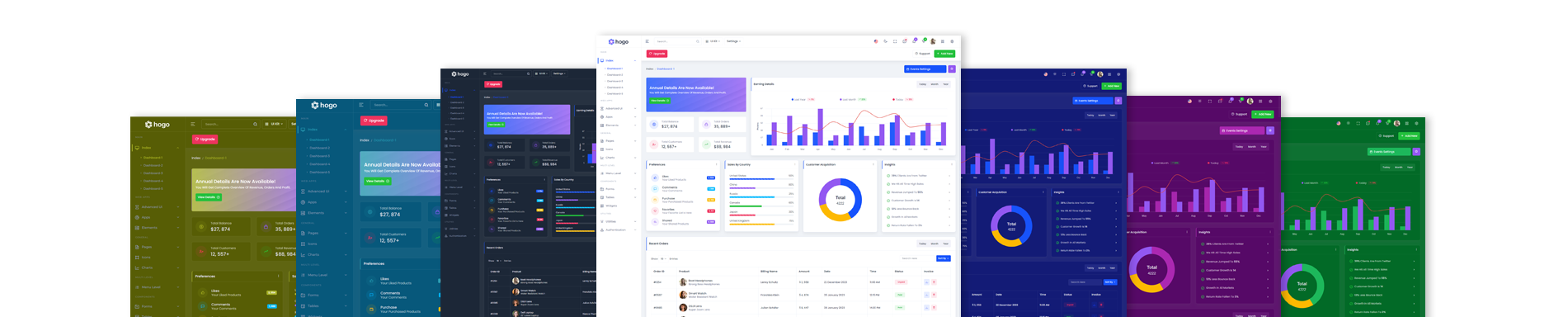Click View Details in the white window banner
This screenshot has height=317, width=1568.
pos(660,101)
